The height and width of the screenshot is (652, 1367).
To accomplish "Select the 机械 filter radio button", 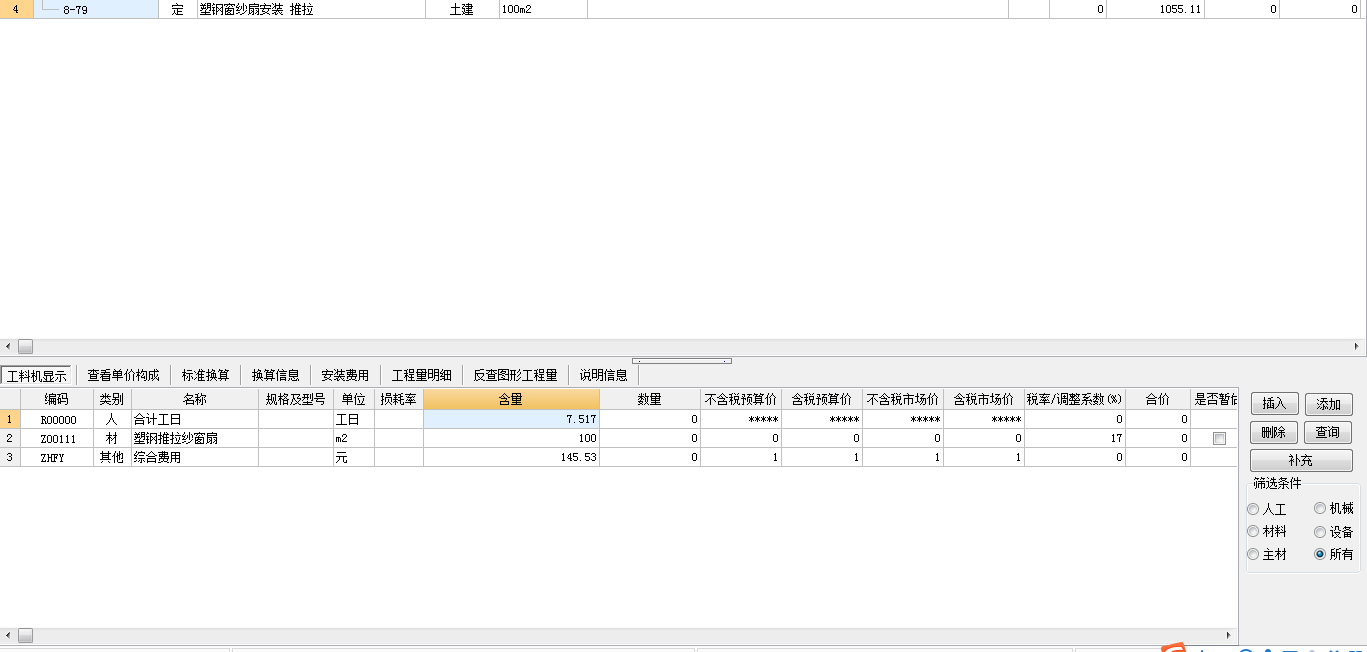I will (1320, 509).
